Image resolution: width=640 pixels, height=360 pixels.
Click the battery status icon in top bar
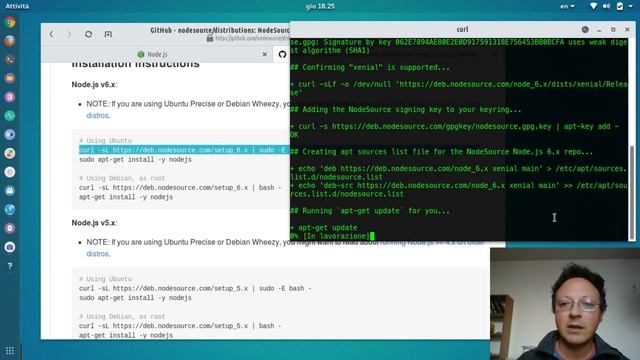pos(620,6)
